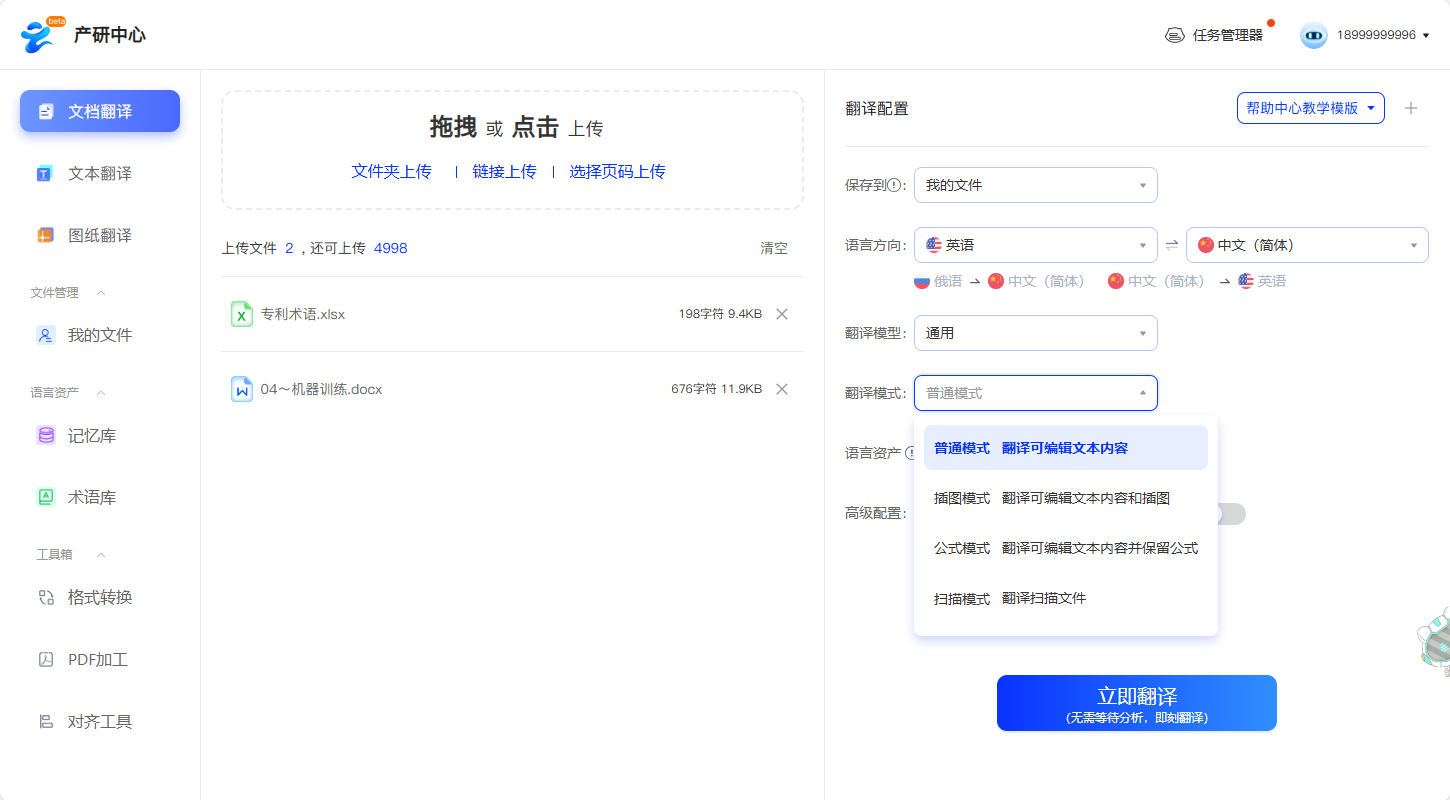Add a new template with the plus icon
This screenshot has width=1450, height=800.
[1411, 108]
